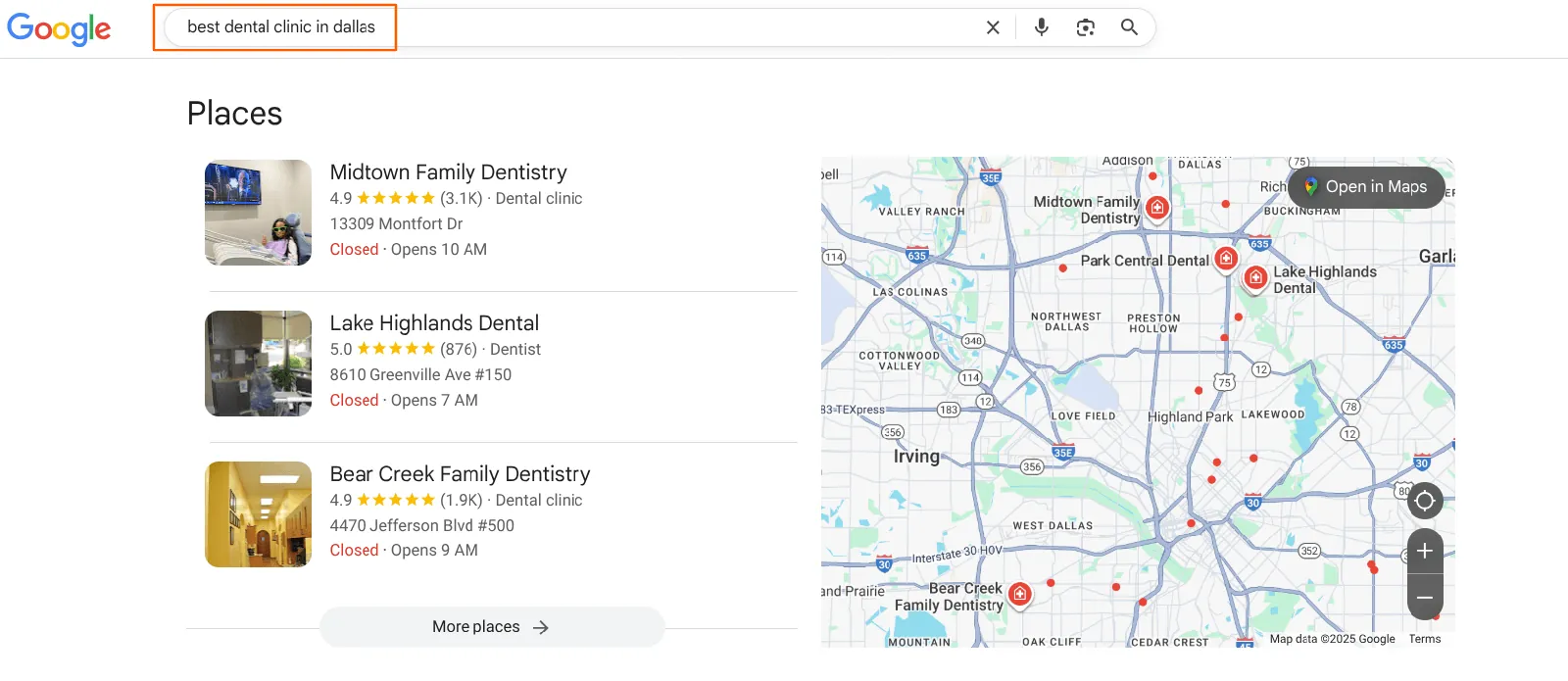Click the Terms link on the map
The image size is (1568, 681).
point(1425,639)
